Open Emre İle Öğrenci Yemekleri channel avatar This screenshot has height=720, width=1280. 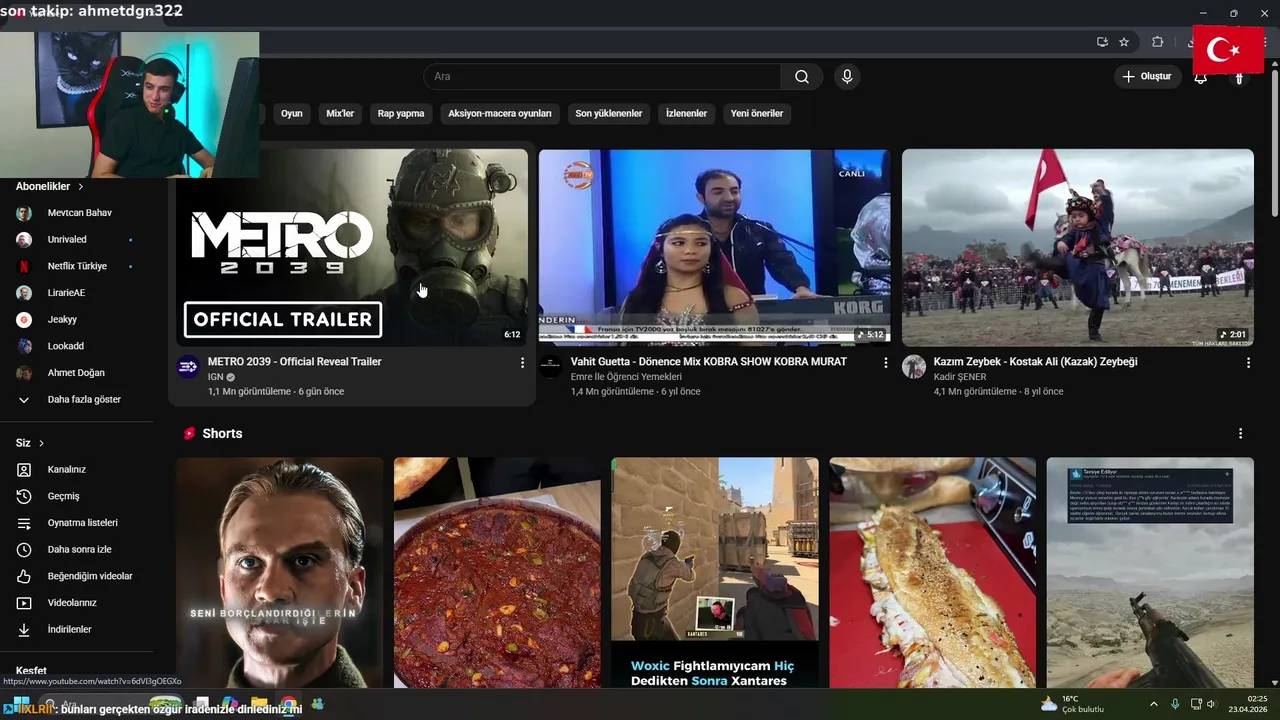pyautogui.click(x=551, y=367)
